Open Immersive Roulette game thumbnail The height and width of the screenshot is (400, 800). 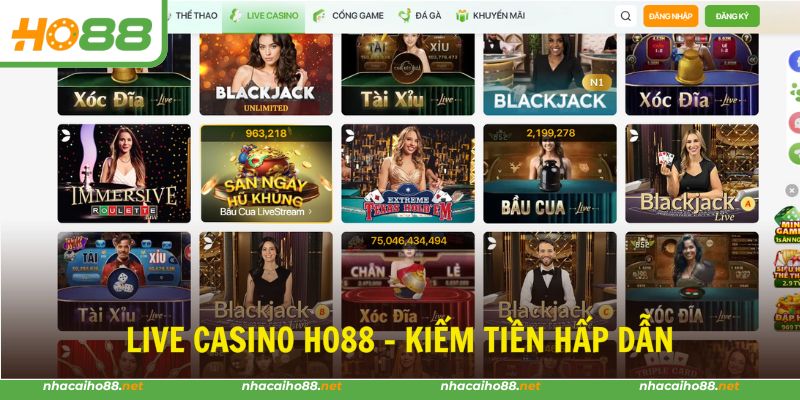coord(124,173)
